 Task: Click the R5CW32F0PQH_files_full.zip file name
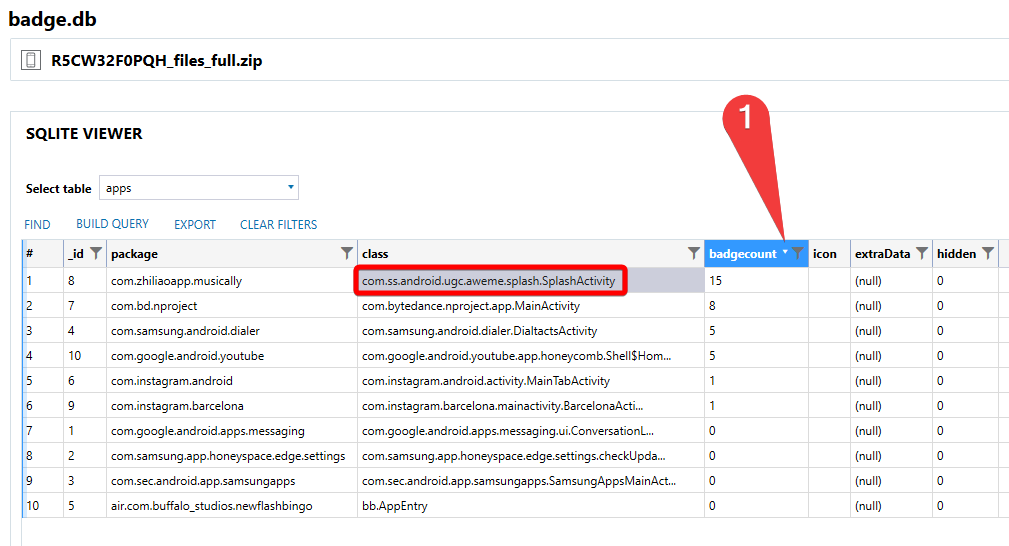pos(157,61)
